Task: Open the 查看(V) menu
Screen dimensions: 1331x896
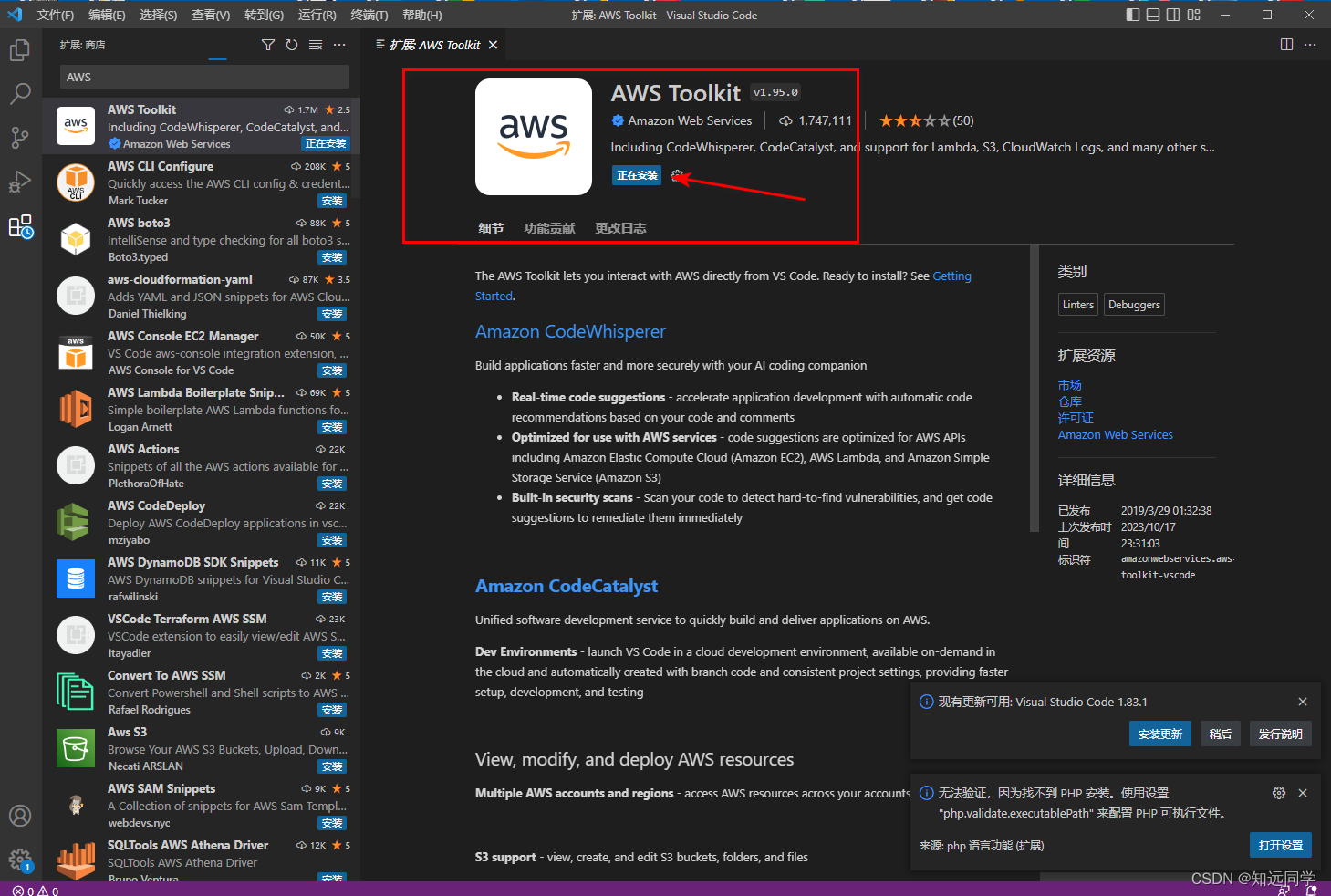Action: click(x=211, y=15)
